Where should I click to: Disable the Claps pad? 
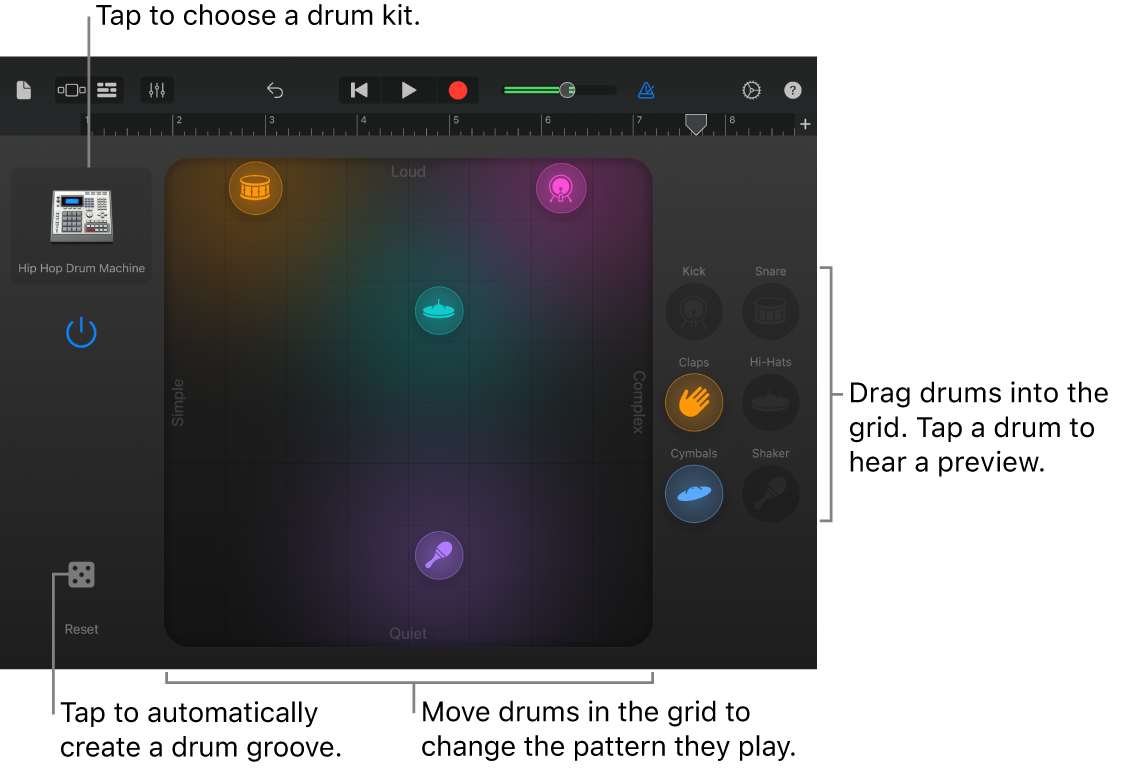click(x=694, y=402)
